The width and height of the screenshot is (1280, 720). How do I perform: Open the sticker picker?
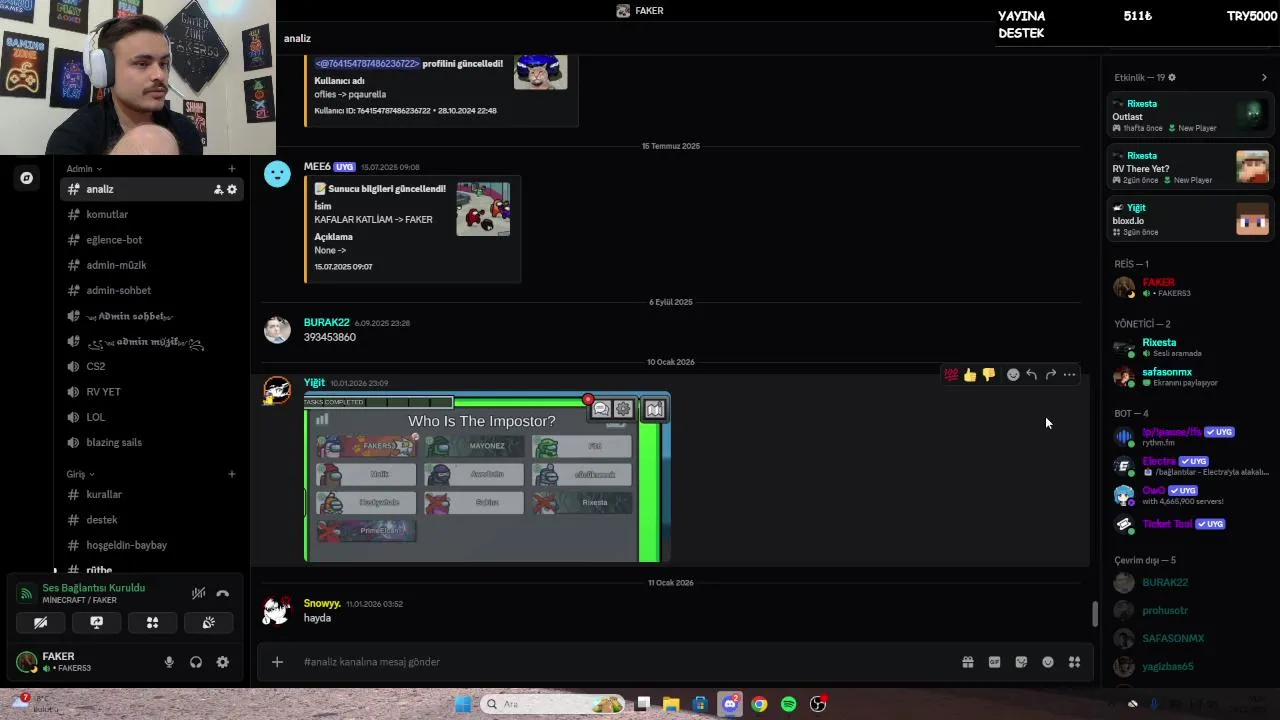pos(1021,662)
